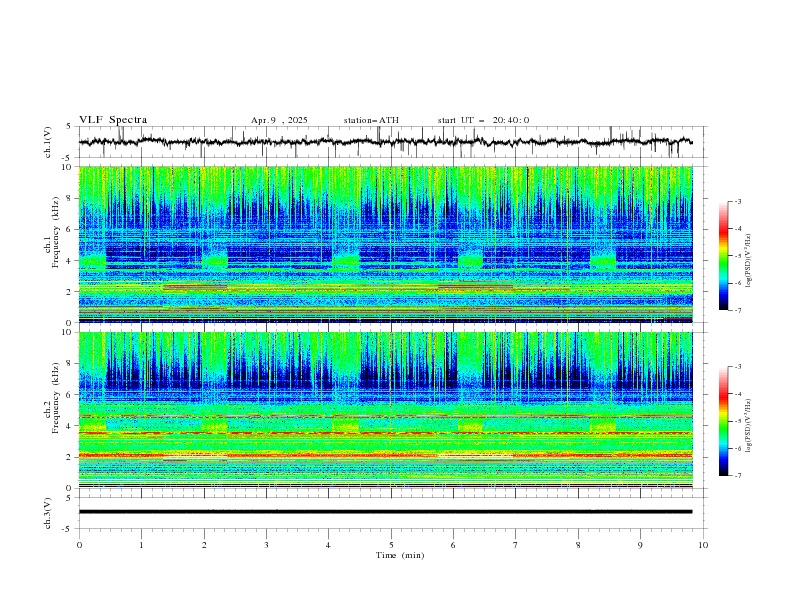This screenshot has width=792, height=612.
Task: Click time-axis tick label "10" at right end
Action: click(x=703, y=545)
